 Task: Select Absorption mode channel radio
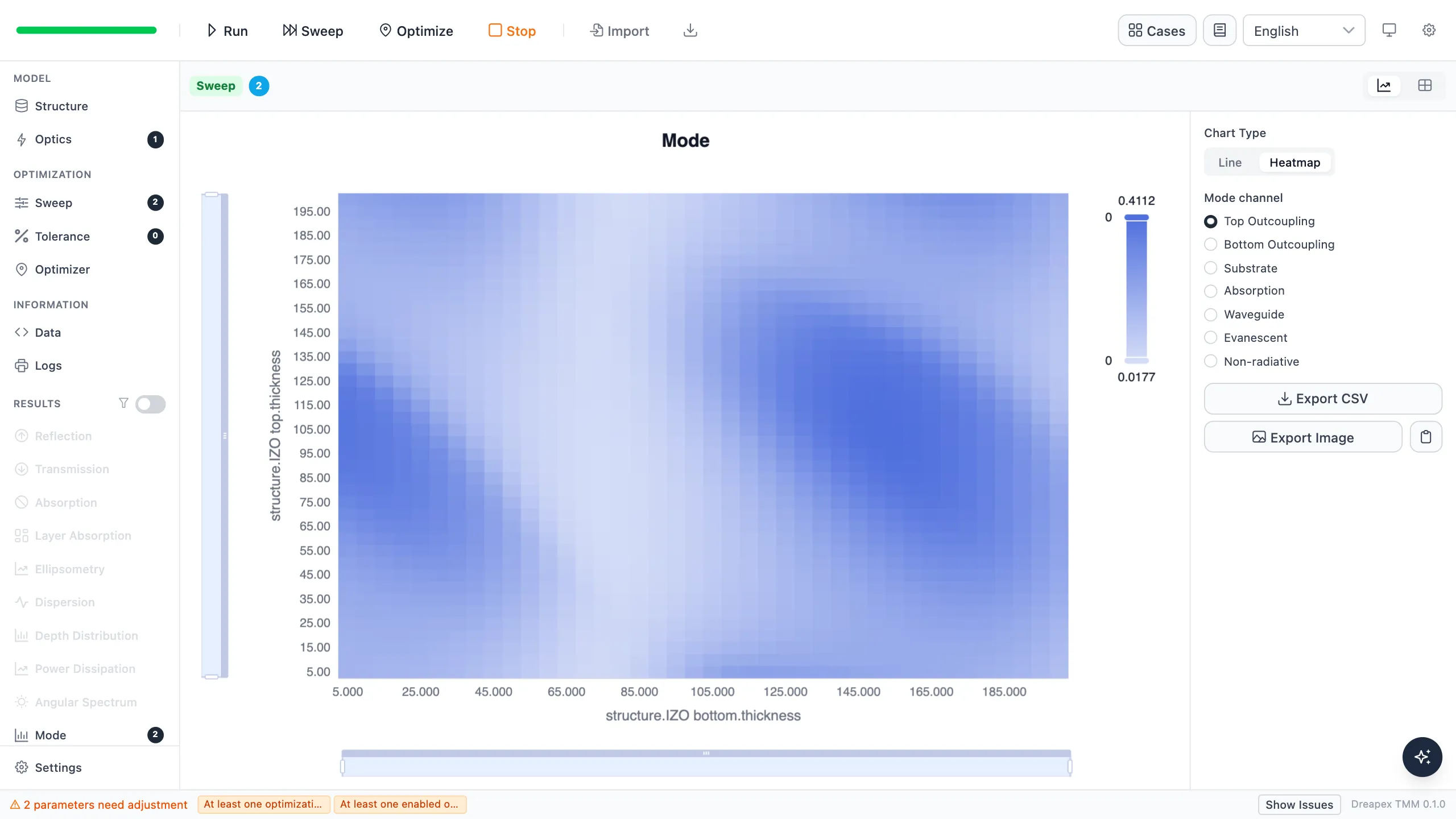[1211, 291]
